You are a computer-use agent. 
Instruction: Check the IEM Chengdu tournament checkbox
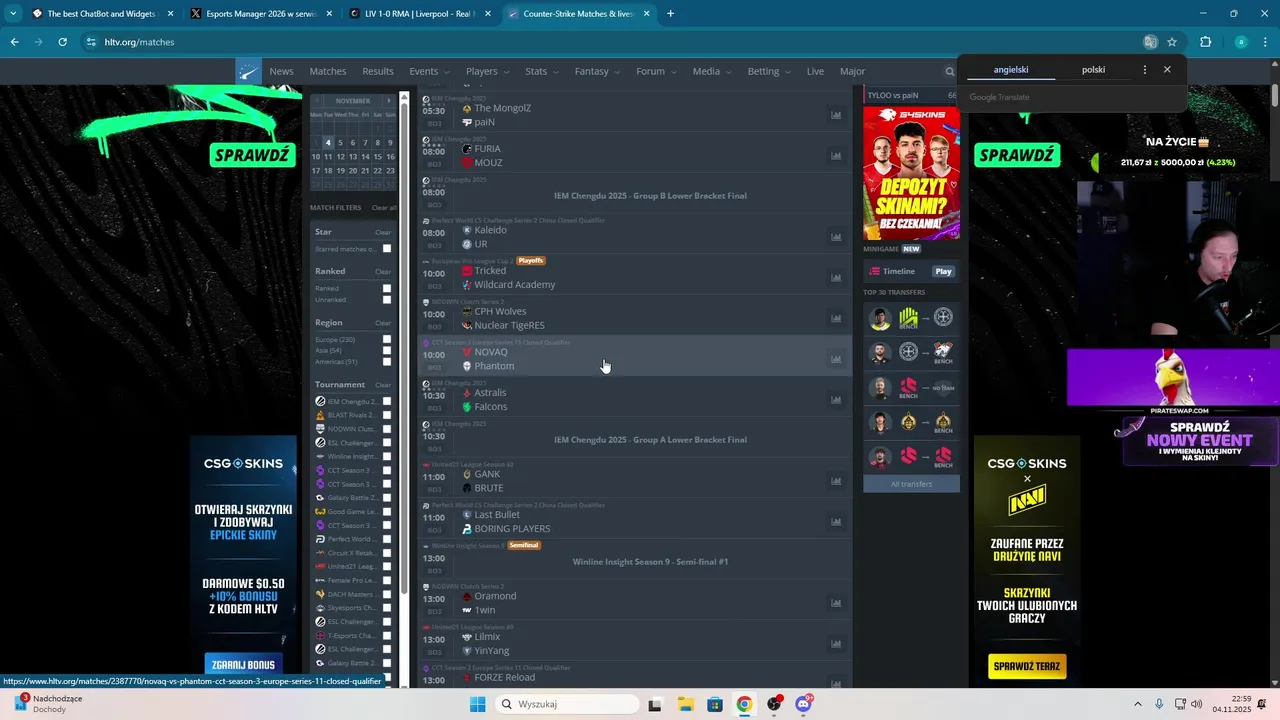[387, 402]
